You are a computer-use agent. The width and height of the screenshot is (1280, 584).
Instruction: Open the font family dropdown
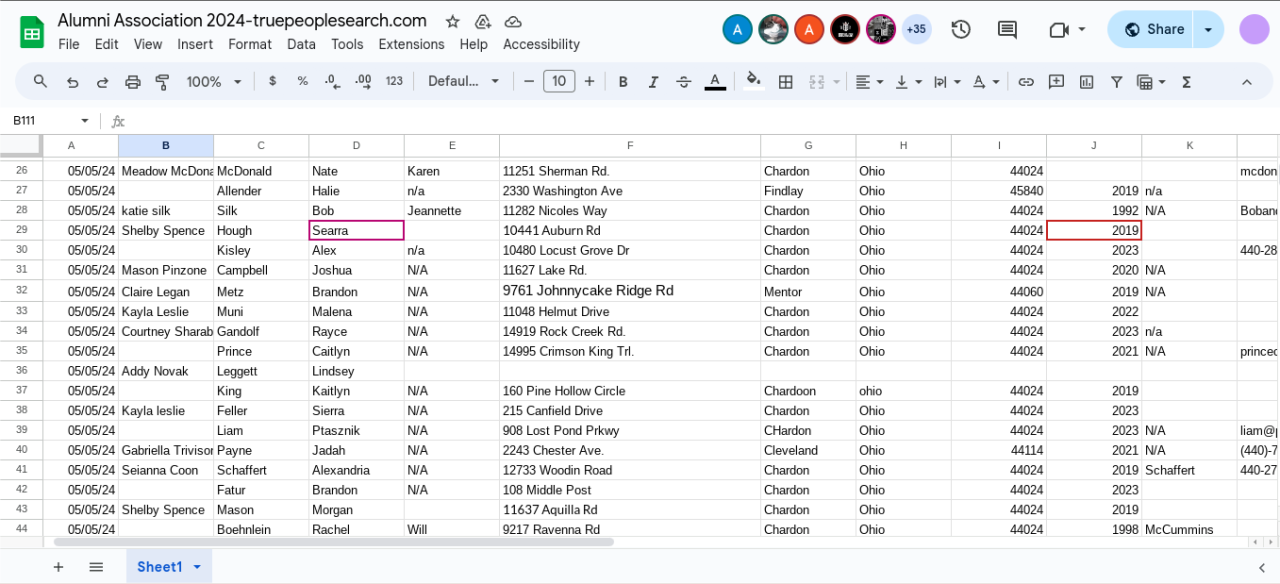[x=464, y=82]
